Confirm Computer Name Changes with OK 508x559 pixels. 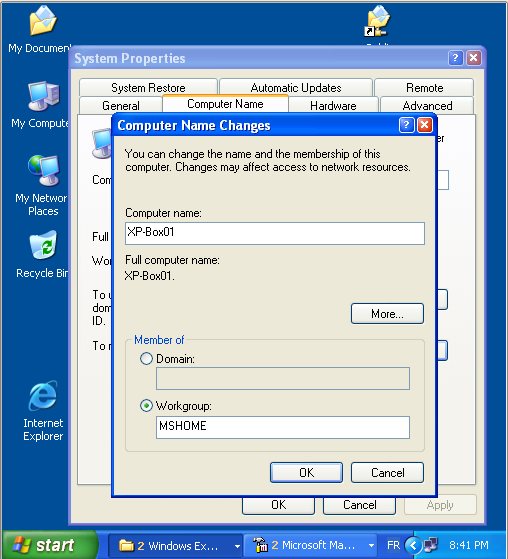pos(307,473)
